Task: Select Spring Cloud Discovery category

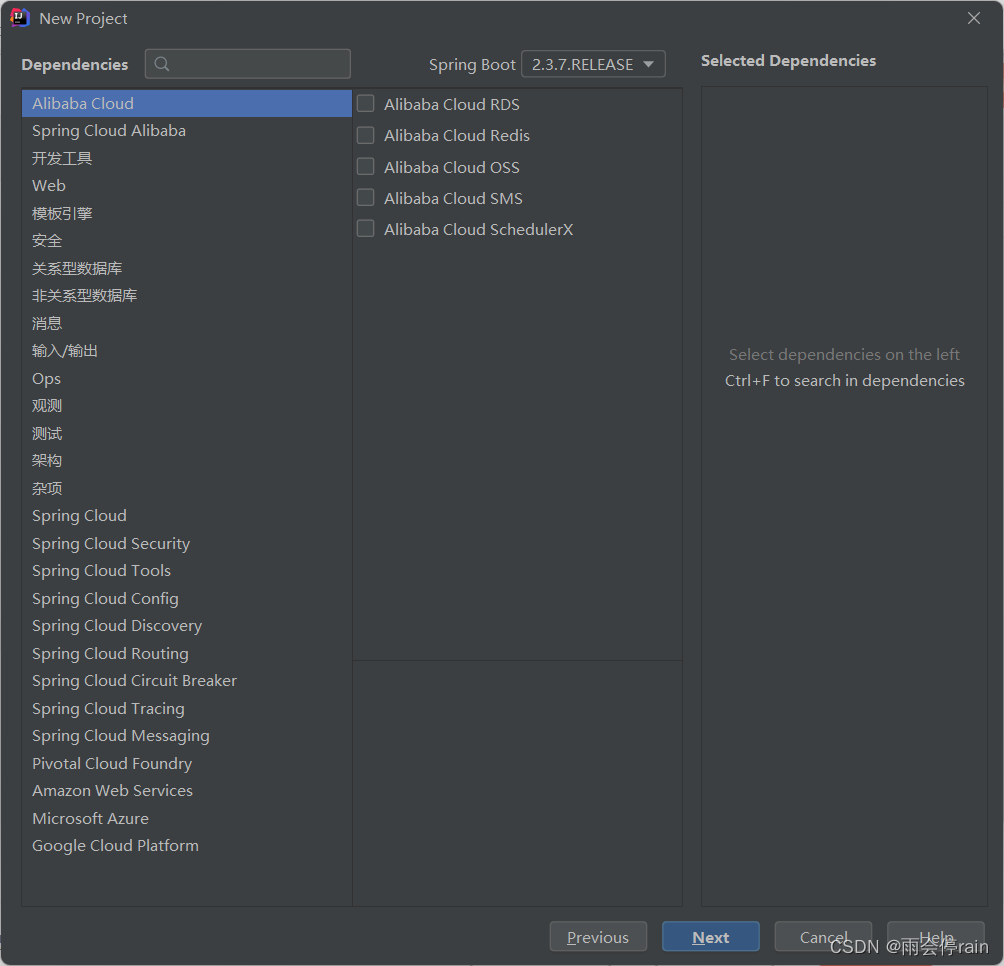Action: point(186,626)
